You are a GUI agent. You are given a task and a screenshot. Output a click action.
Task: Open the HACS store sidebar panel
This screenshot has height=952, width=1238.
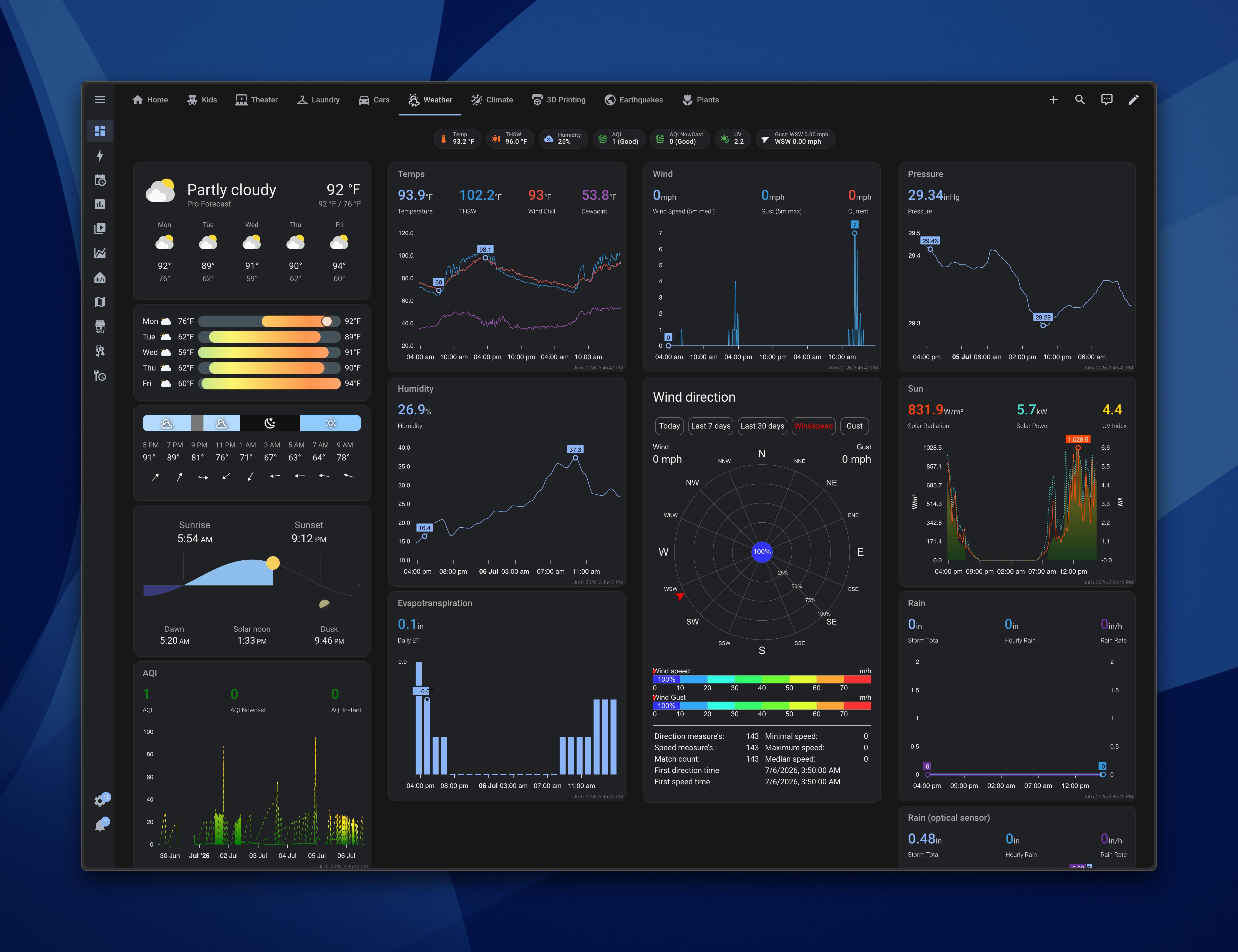click(100, 326)
